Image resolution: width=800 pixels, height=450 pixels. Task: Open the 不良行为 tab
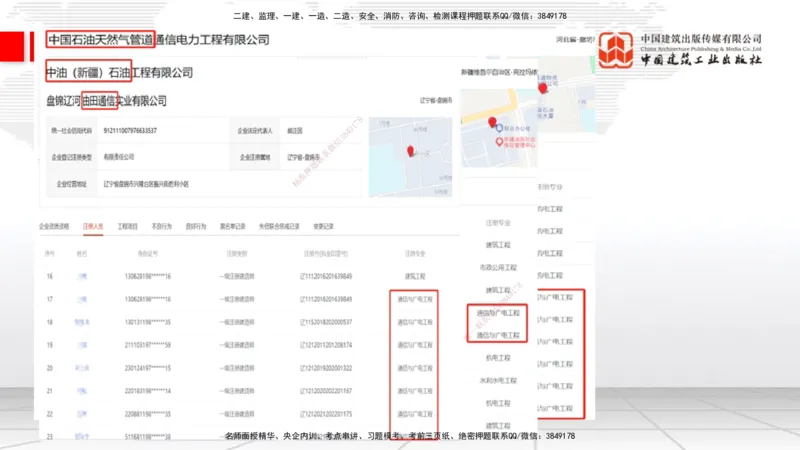tap(162, 226)
